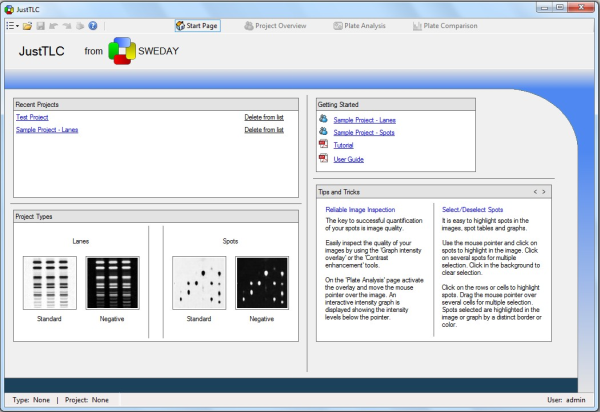The width and height of the screenshot is (600, 412).
Task: Open the Test Project recent link
Action: point(32,117)
